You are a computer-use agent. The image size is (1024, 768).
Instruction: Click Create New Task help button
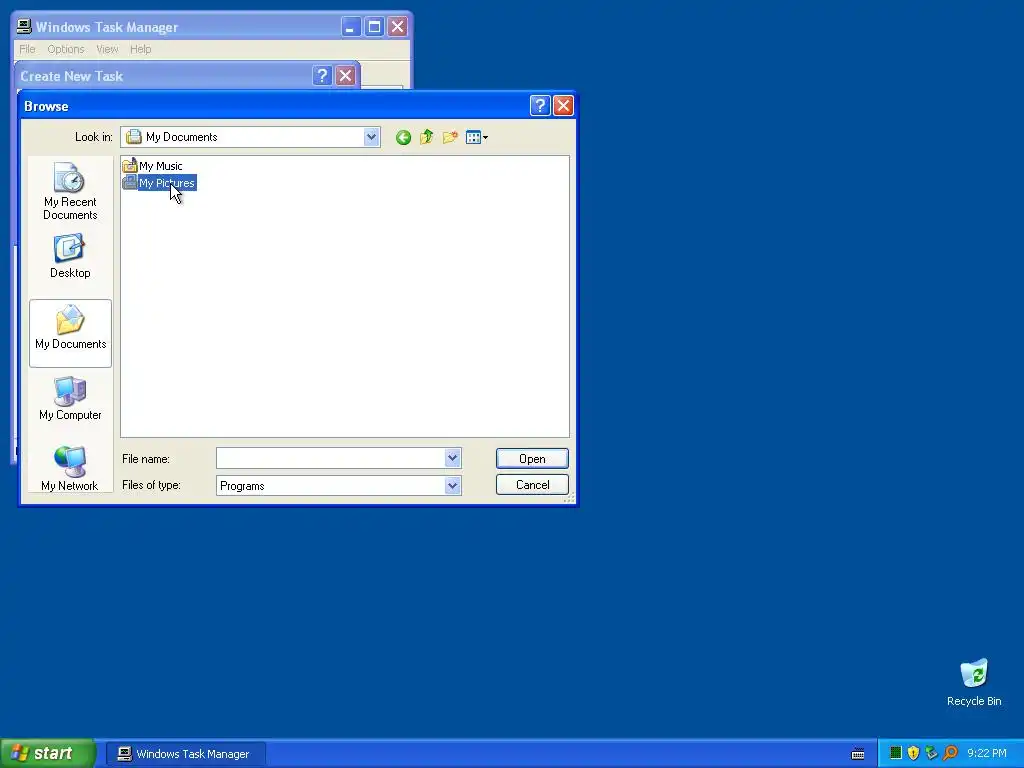pyautogui.click(x=321, y=76)
